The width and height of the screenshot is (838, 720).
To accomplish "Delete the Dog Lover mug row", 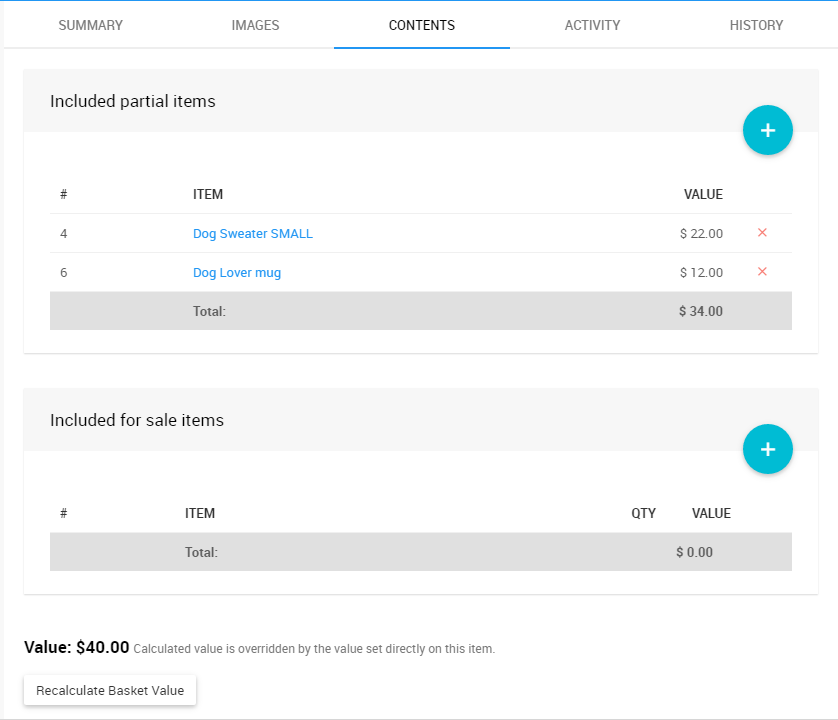I will [x=762, y=272].
